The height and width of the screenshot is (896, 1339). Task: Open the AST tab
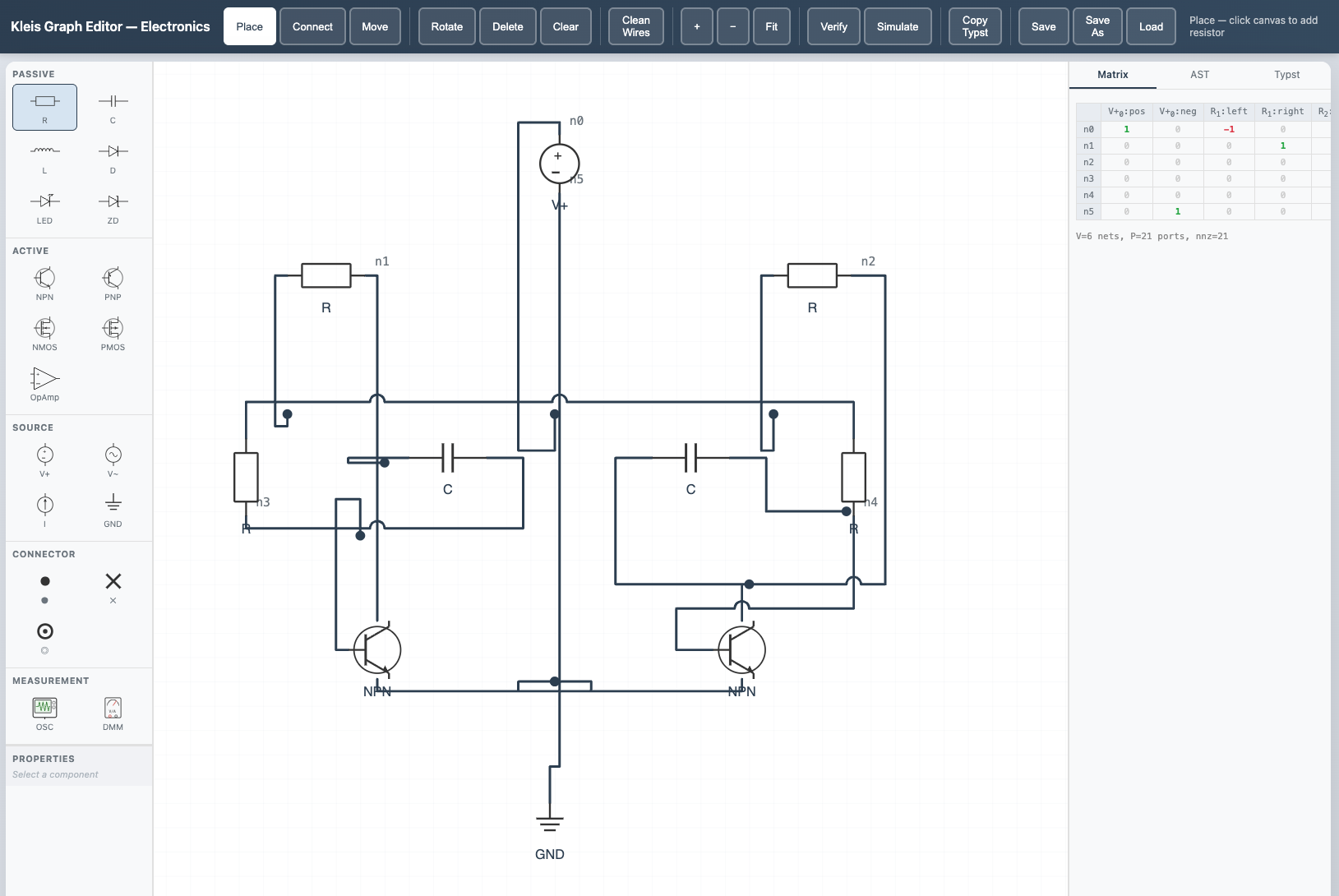pos(1200,75)
